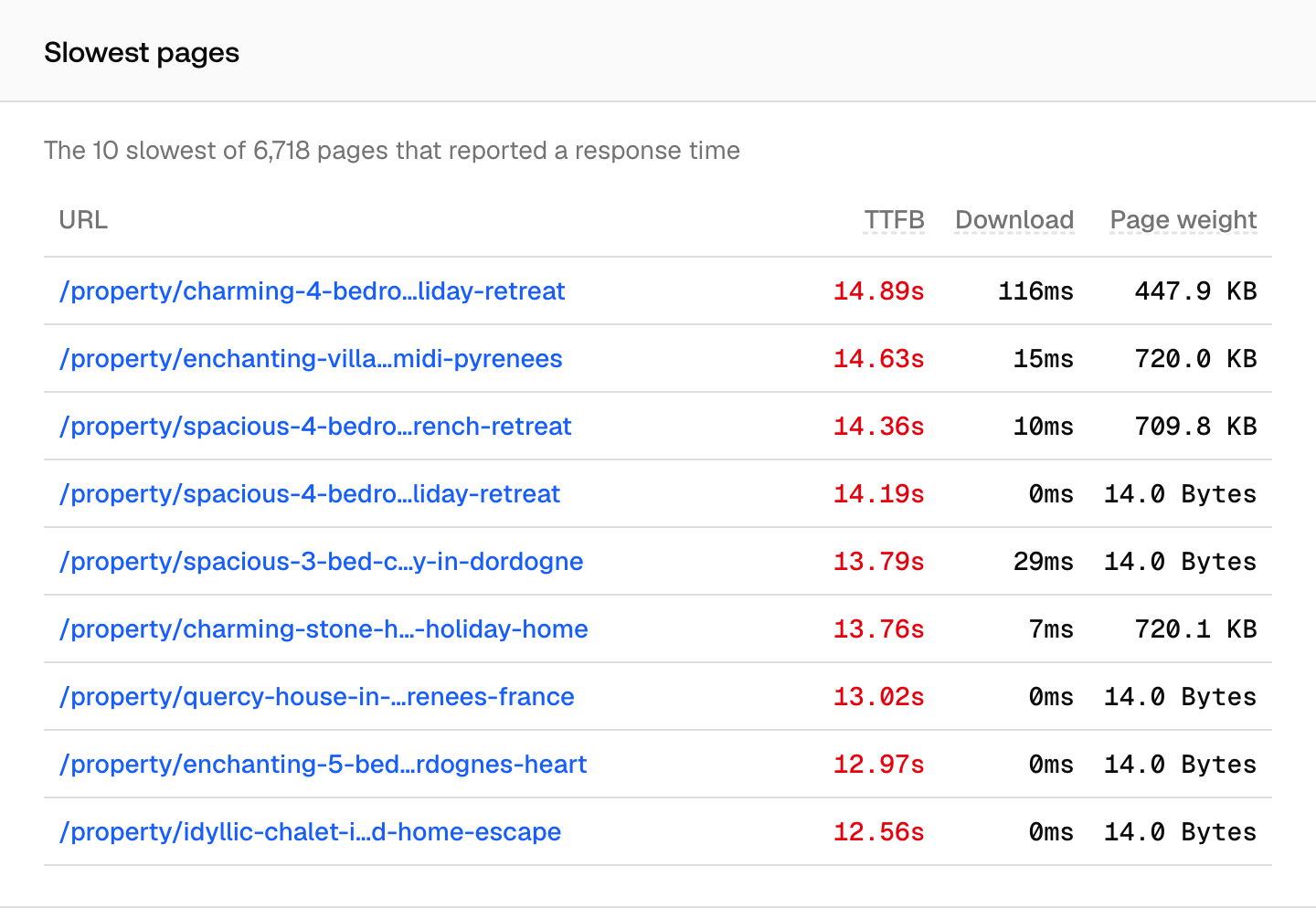Click the 29ms download time
This screenshot has height=908, width=1316.
(1043, 561)
